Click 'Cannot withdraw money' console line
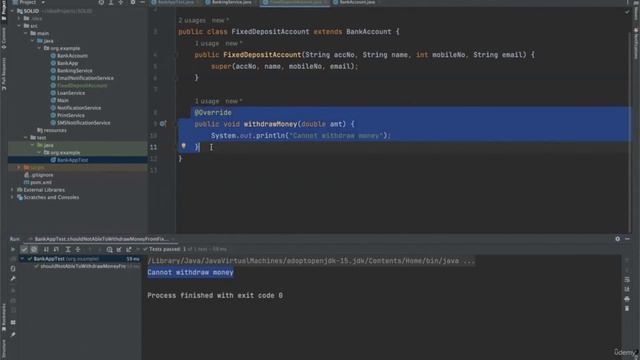This screenshot has height=360, width=640. click(190, 272)
